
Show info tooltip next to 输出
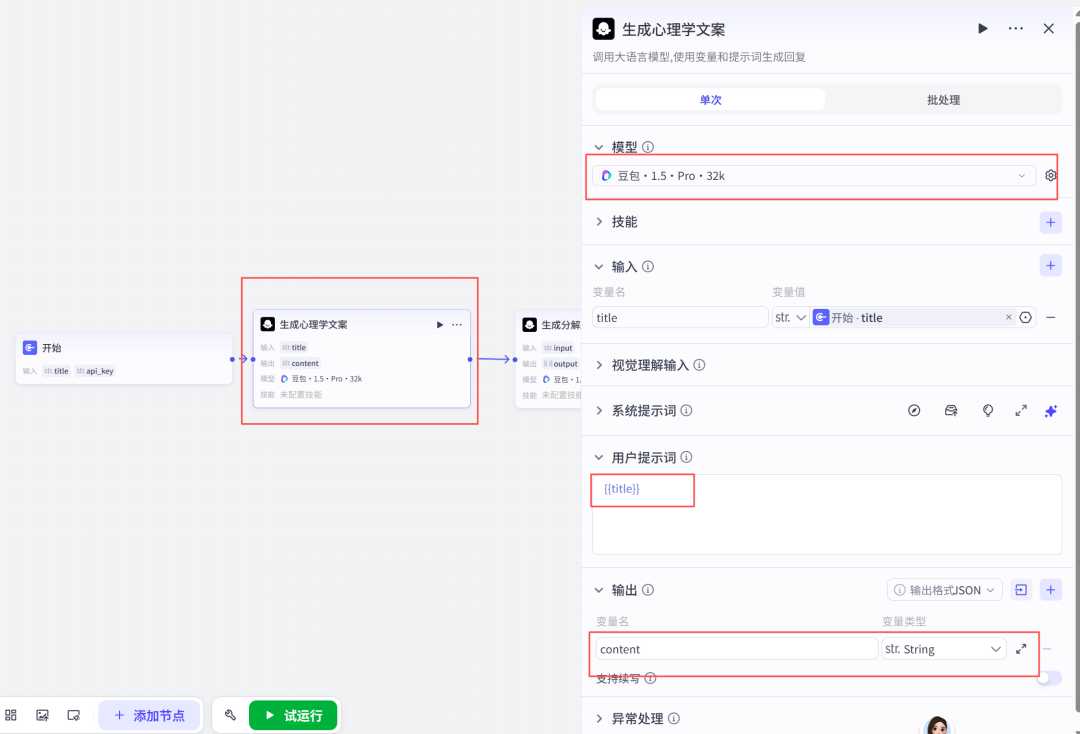(x=647, y=590)
